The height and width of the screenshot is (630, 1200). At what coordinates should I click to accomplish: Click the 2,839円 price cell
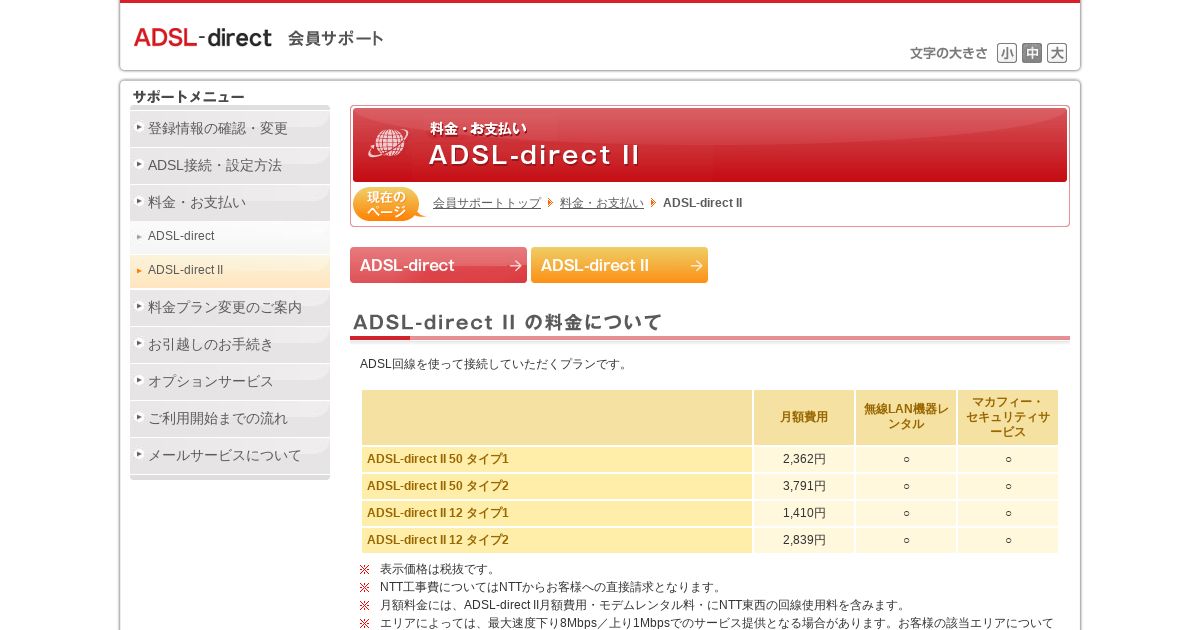pos(804,540)
